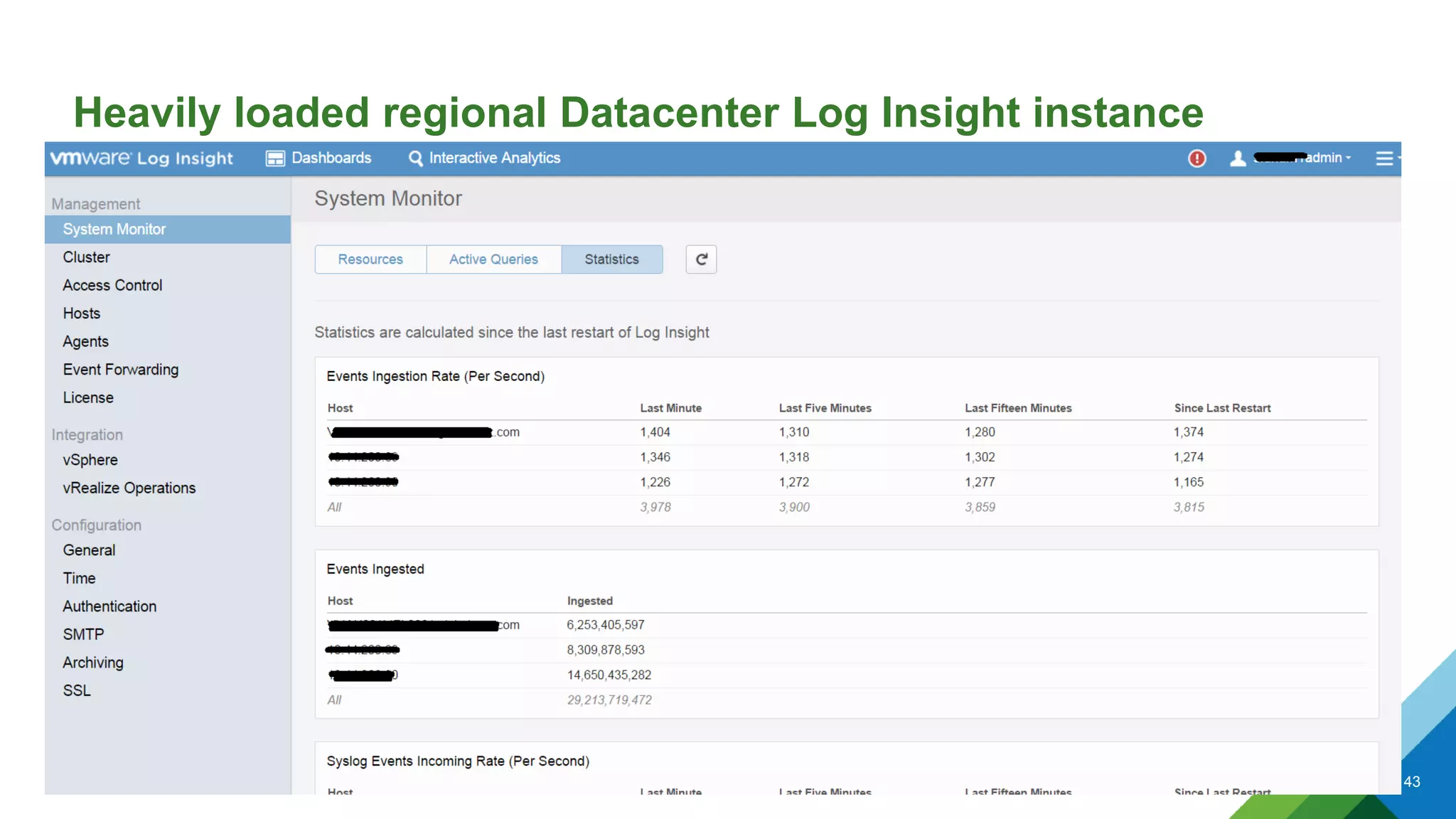Click the Events Ingested section title
1456x819 pixels.
pyautogui.click(x=375, y=569)
